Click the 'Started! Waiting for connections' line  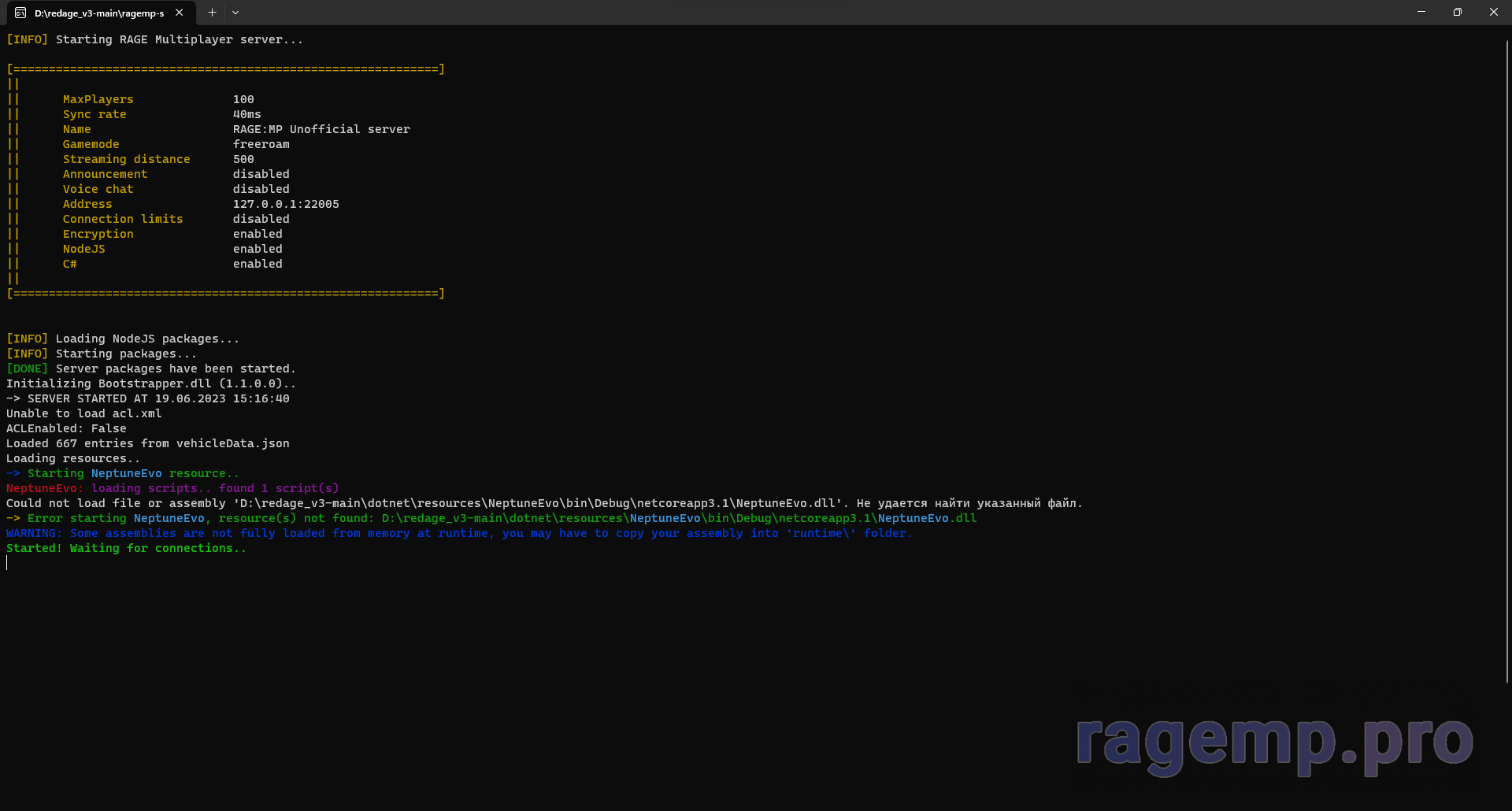pyautogui.click(x=126, y=548)
